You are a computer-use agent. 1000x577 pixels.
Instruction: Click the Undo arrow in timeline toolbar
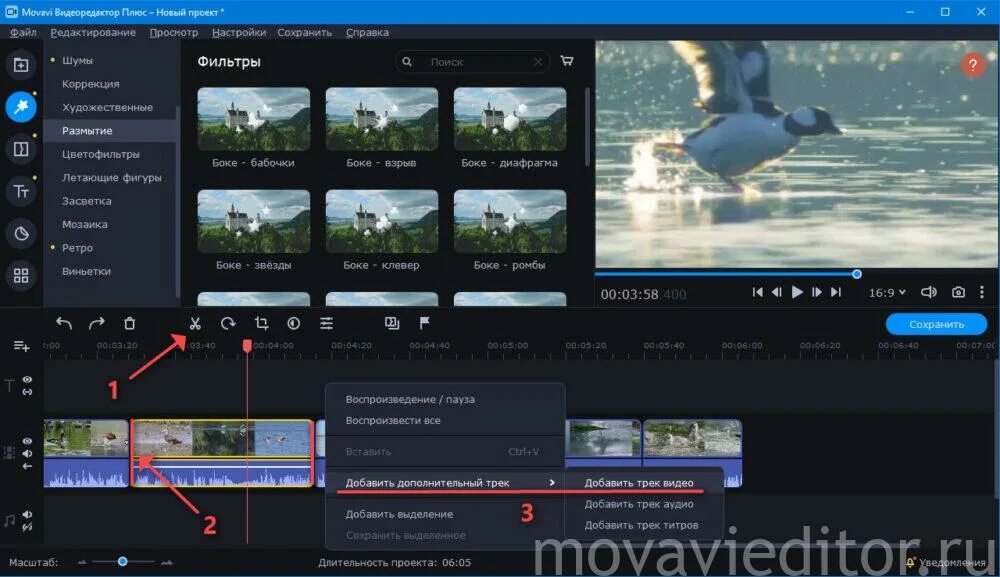point(64,323)
